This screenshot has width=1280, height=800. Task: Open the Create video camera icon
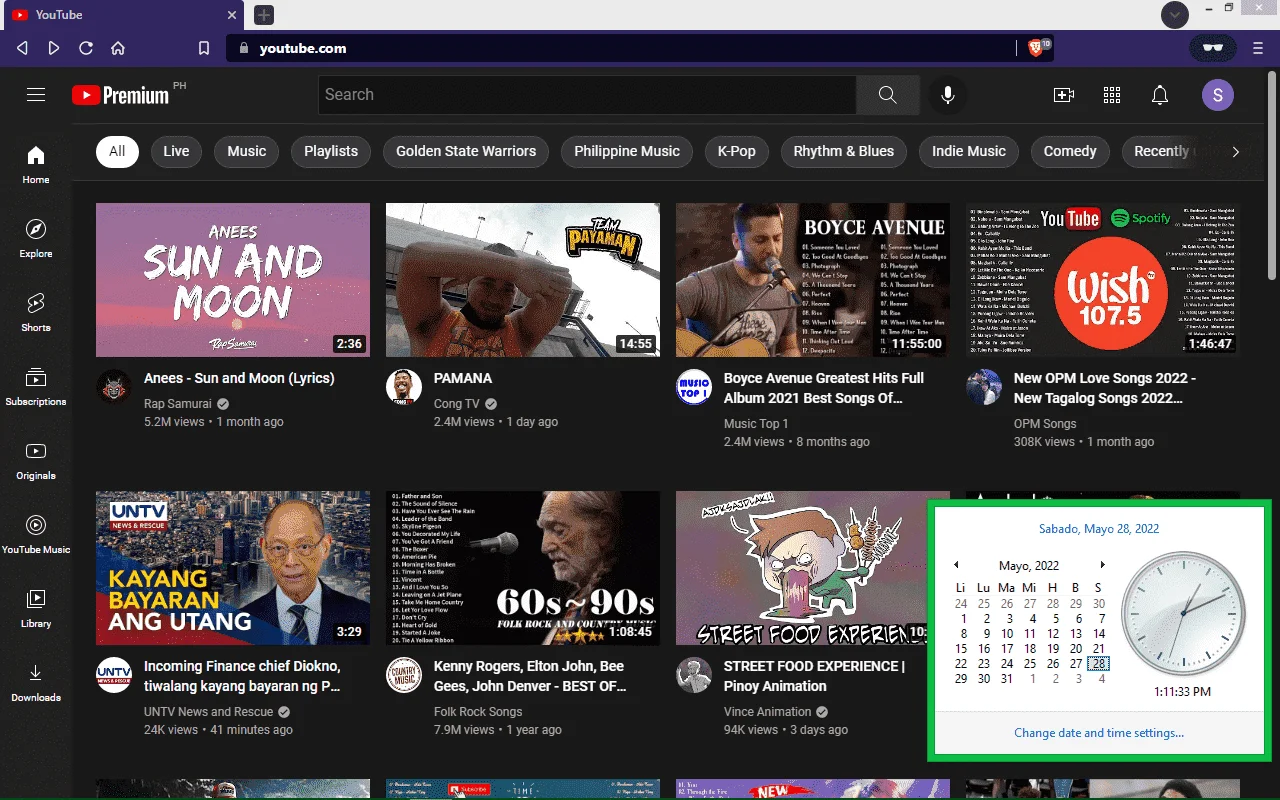(1064, 95)
